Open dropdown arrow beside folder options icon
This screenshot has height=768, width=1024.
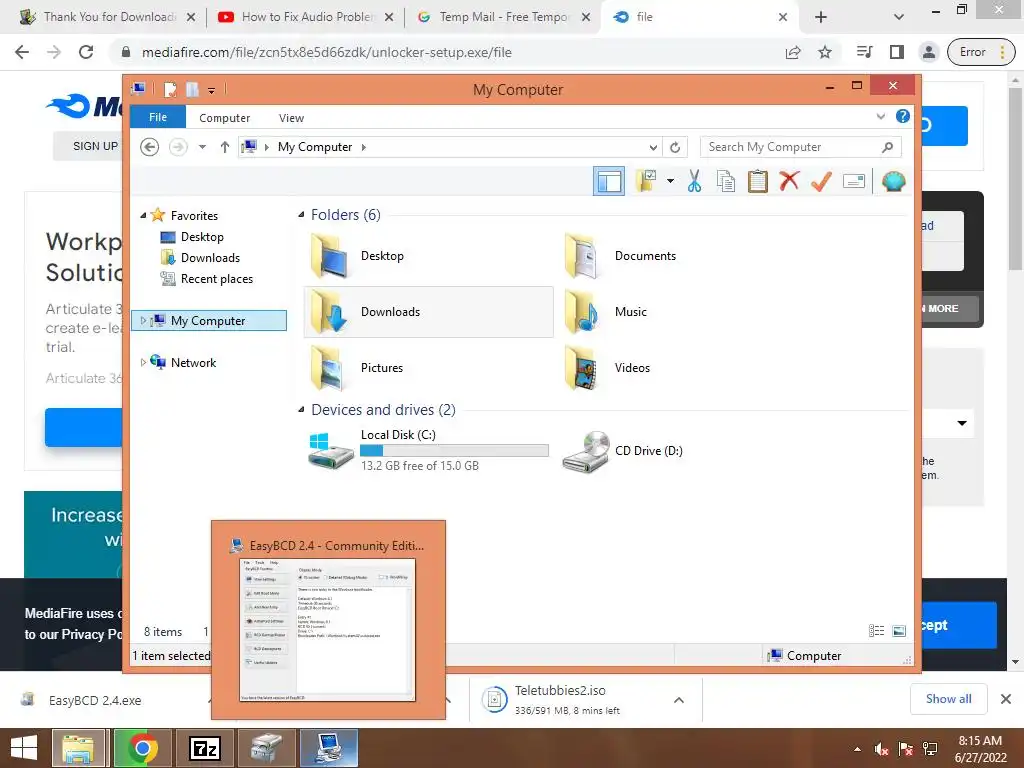point(670,181)
